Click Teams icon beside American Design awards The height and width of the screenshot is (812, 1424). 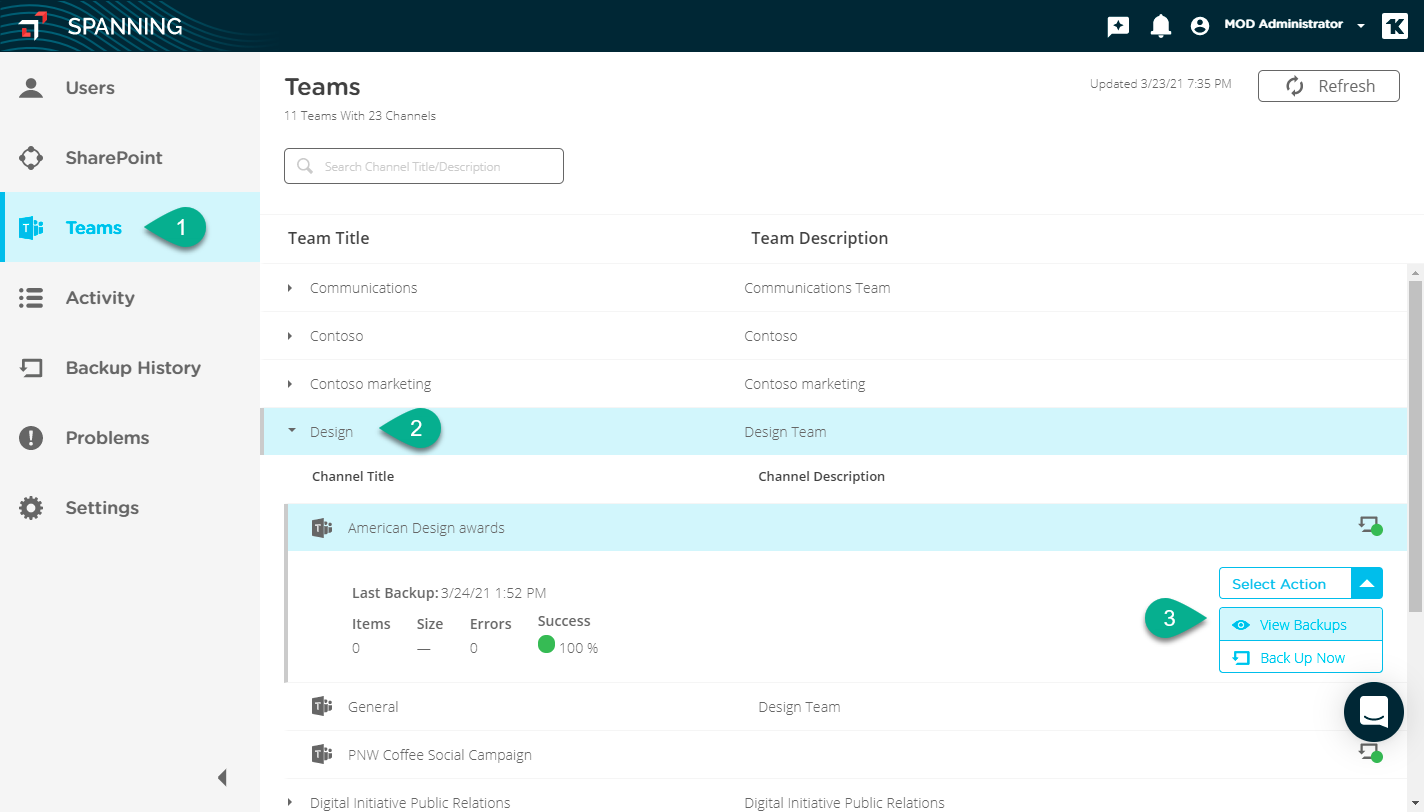[x=322, y=528]
